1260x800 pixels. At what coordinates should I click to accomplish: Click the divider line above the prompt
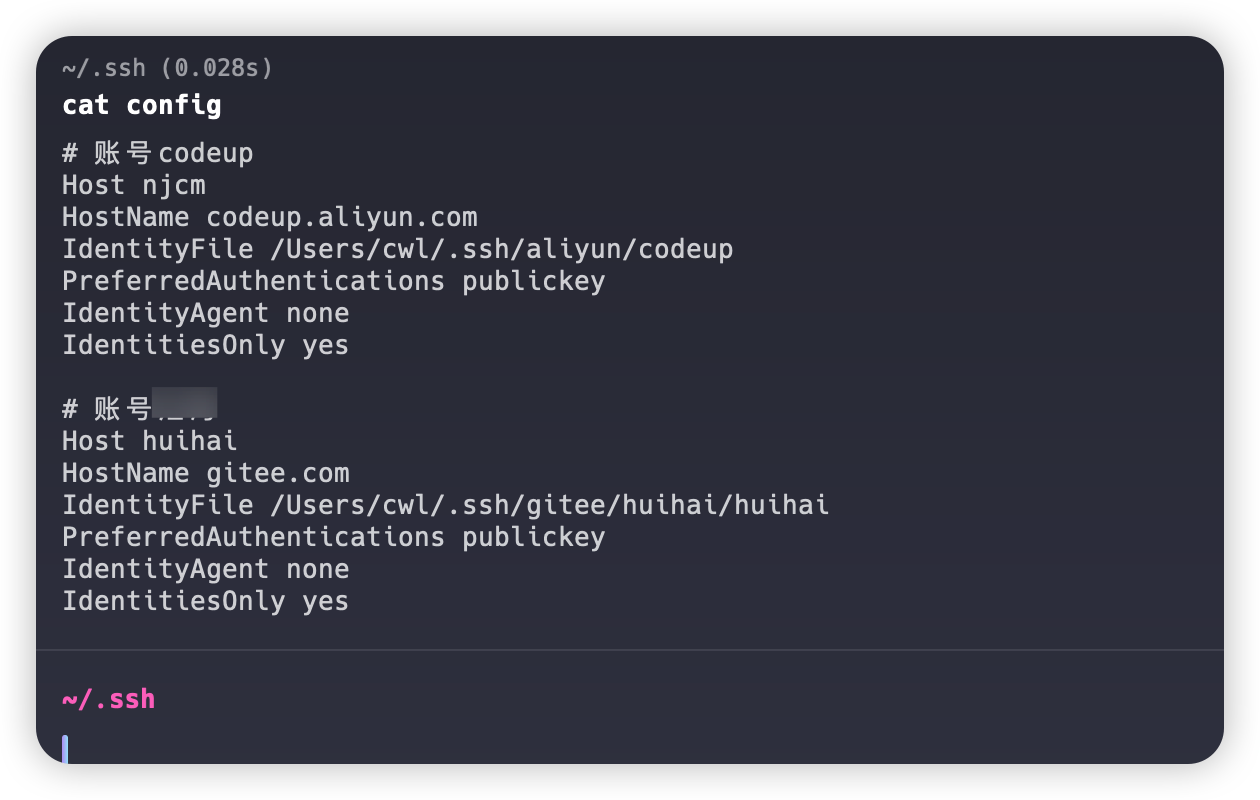point(630,650)
